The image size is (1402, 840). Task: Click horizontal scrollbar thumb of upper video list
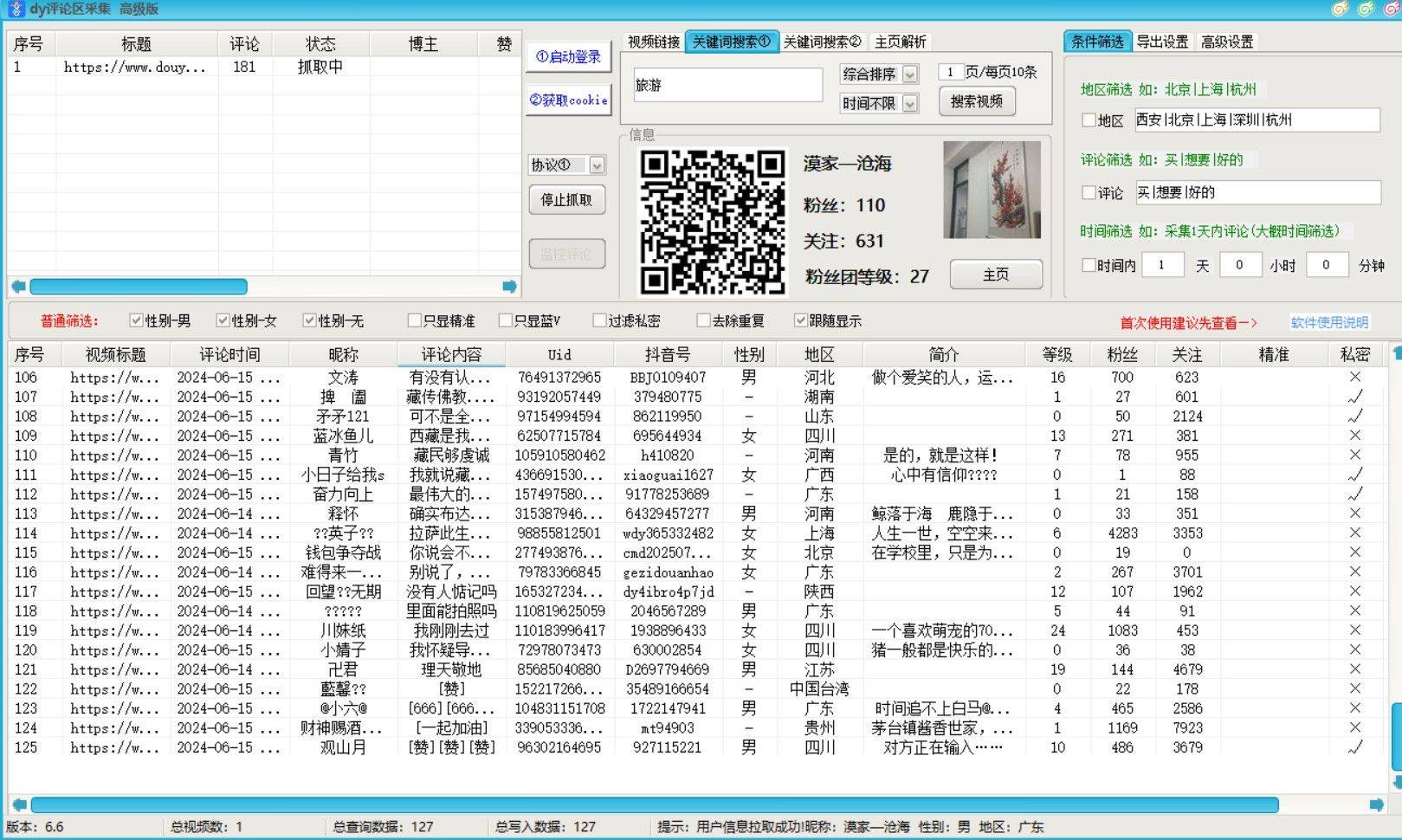coord(139,287)
